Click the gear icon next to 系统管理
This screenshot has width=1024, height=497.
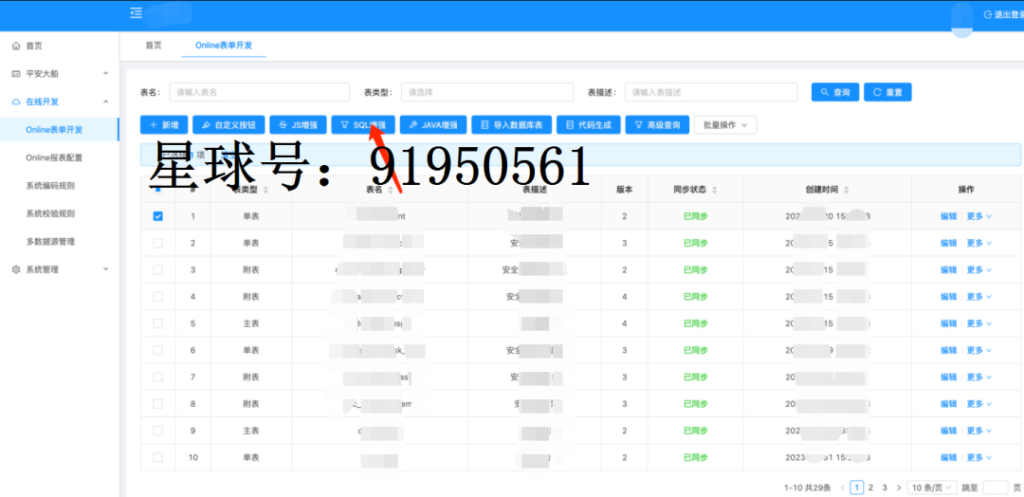16,269
